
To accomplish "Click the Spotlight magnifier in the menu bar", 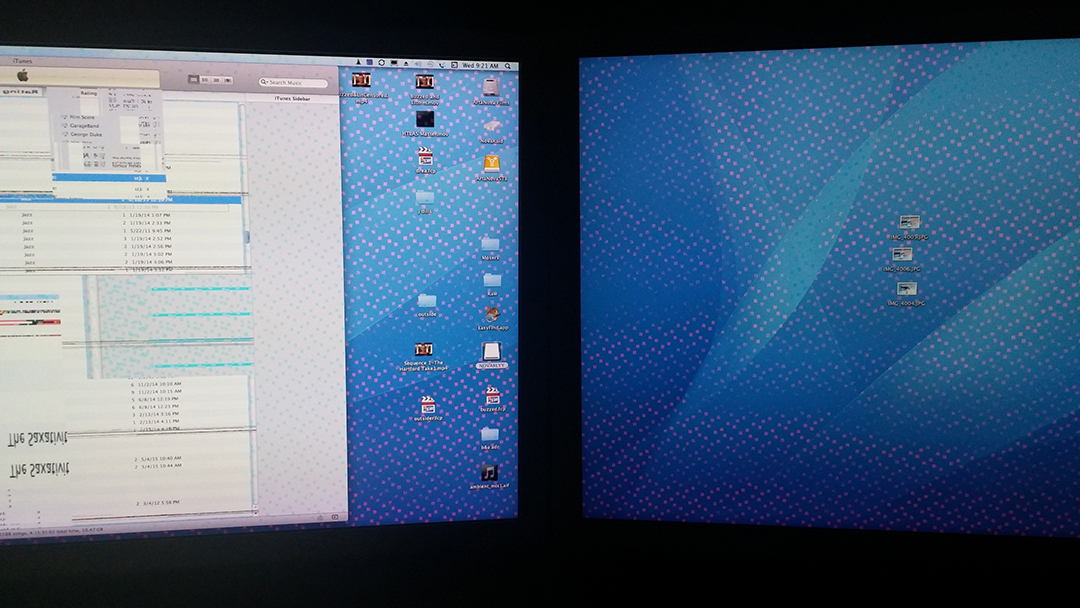I will click(508, 66).
